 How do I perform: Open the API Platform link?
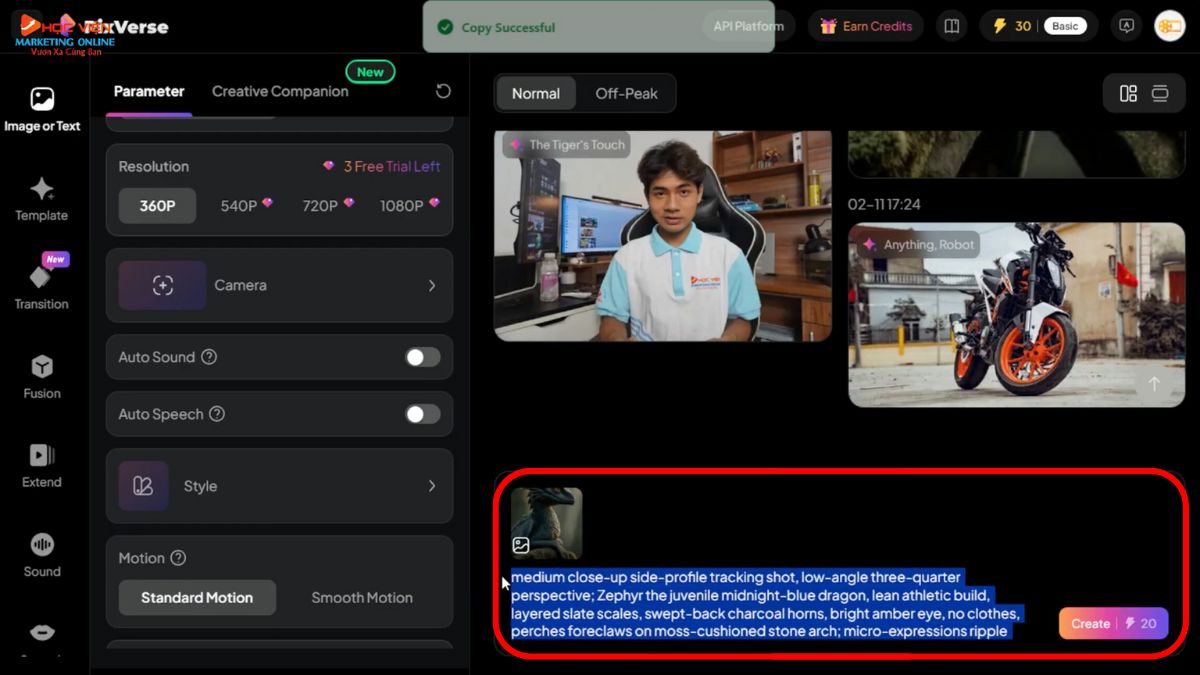coord(749,26)
